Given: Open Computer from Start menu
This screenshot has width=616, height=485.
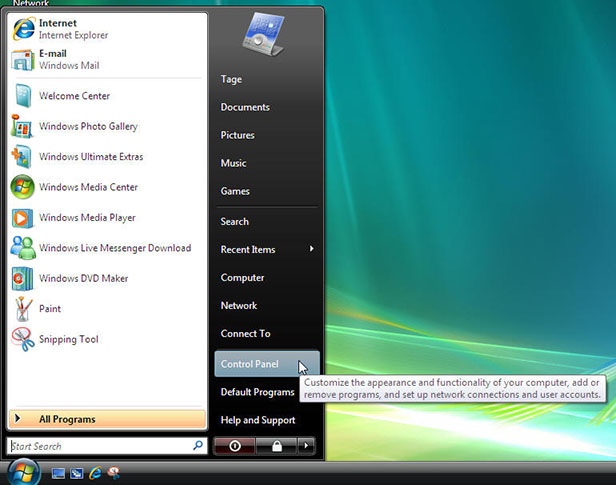Looking at the screenshot, I should click(242, 278).
